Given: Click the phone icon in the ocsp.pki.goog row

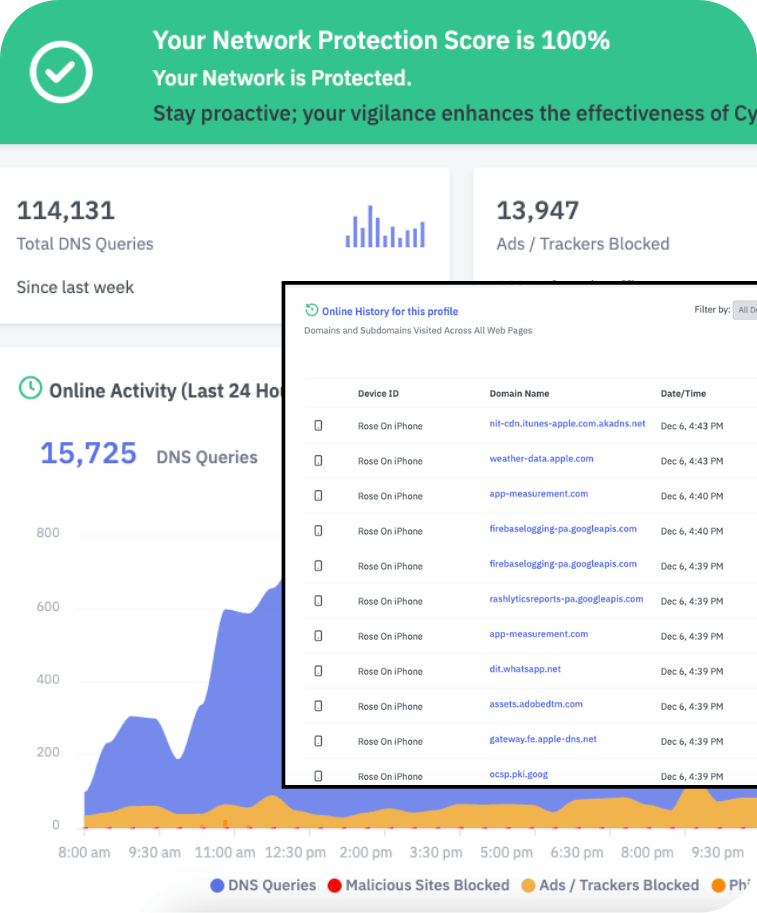Looking at the screenshot, I should coord(319,776).
